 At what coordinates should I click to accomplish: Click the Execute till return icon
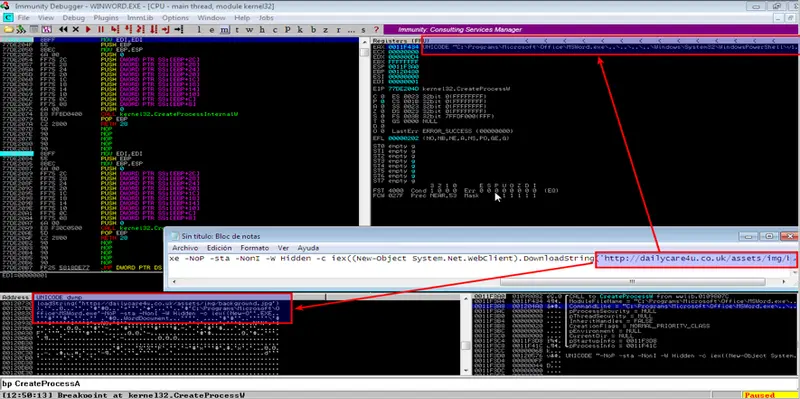pos(166,30)
